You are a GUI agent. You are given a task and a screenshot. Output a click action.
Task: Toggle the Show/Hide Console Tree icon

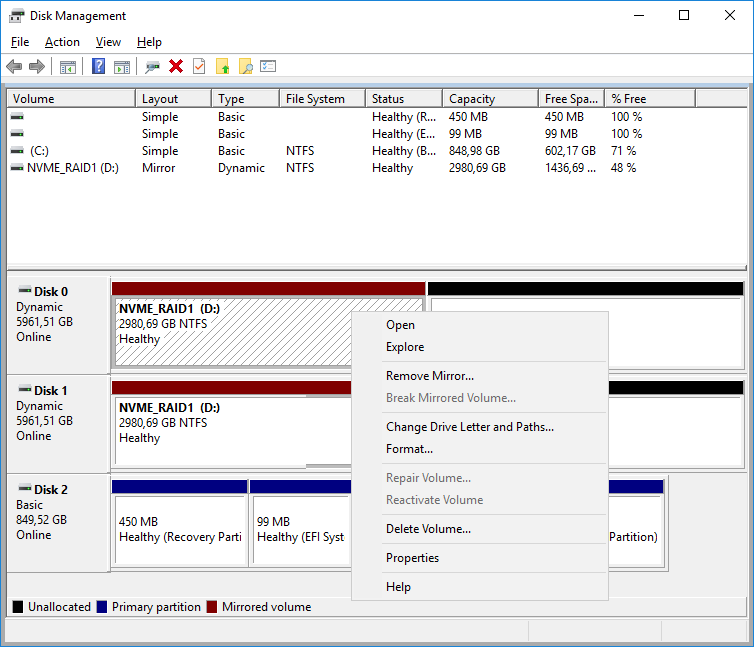tap(68, 67)
